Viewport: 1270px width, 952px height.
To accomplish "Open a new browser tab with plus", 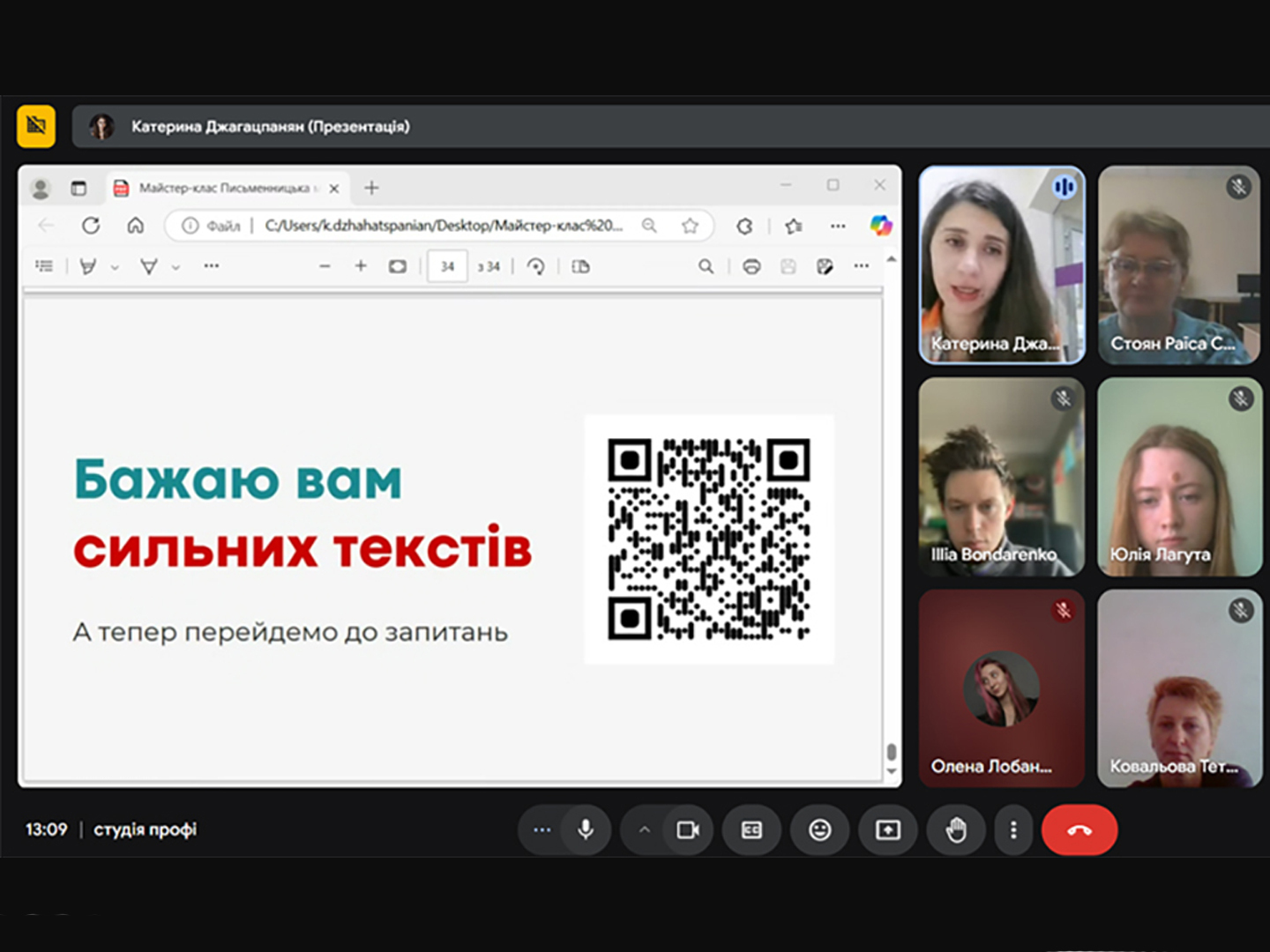I will point(371,188).
